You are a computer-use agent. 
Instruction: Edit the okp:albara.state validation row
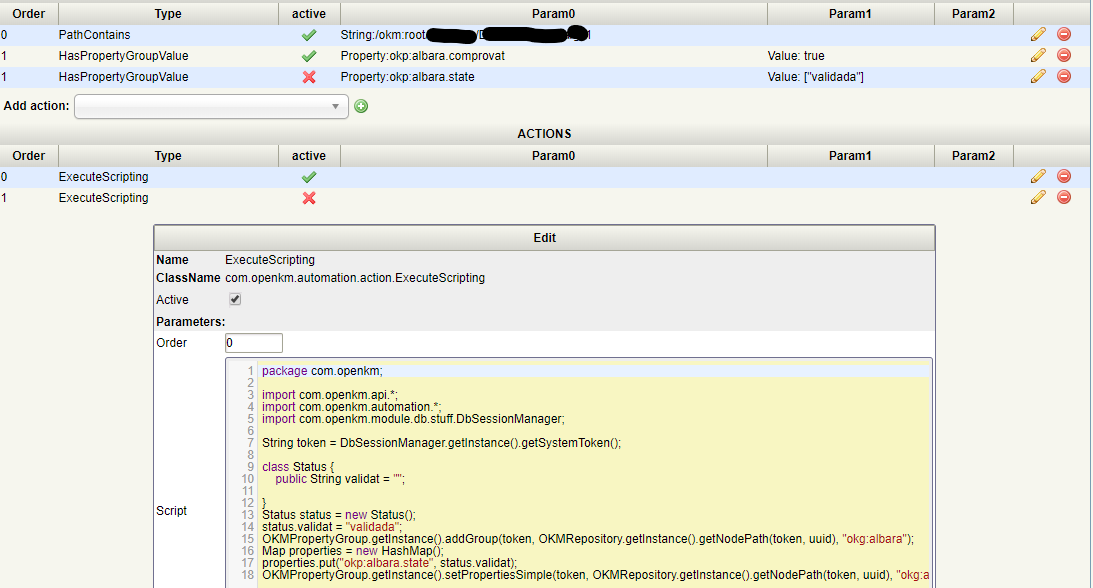1038,76
